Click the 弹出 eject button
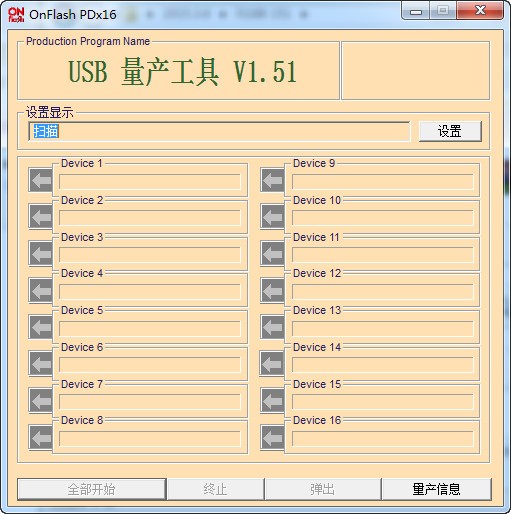Screen dimensions: 511x514 [x=323, y=489]
